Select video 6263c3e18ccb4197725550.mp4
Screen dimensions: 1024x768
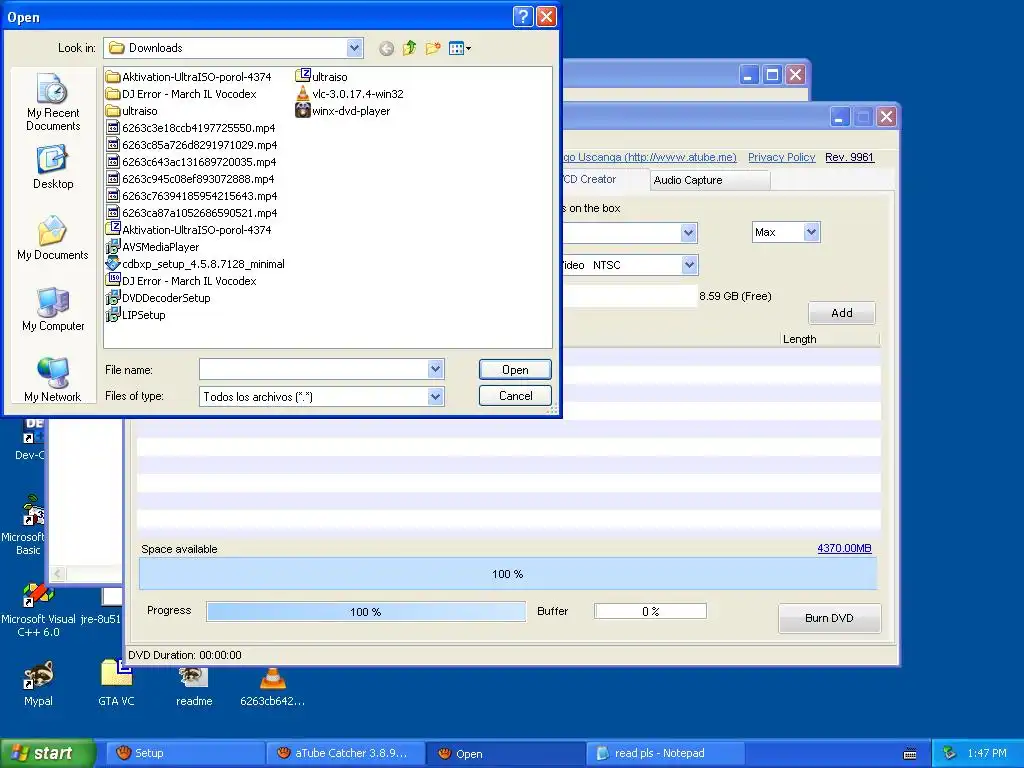[x=191, y=128]
